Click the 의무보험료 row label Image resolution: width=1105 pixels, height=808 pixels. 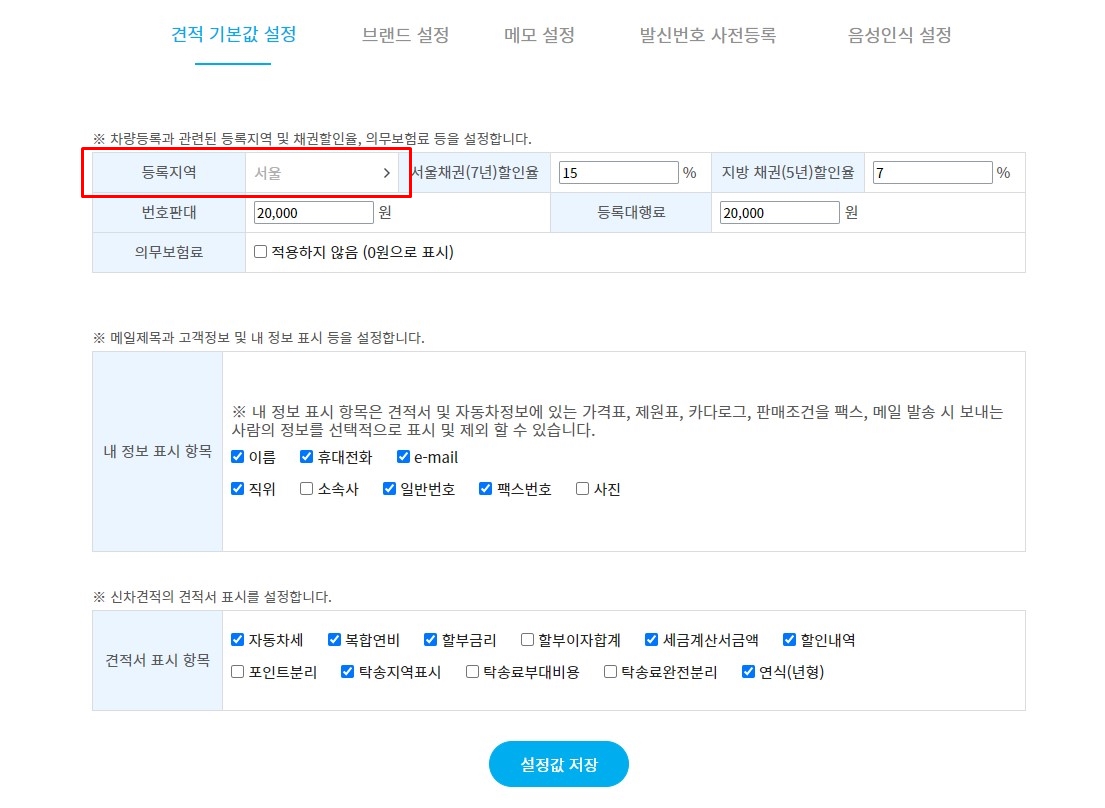point(169,252)
